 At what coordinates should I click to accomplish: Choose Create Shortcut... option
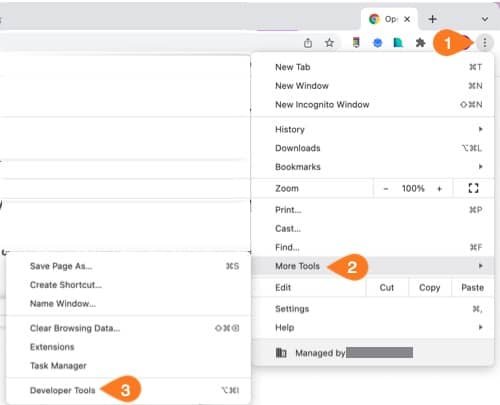(x=128, y=285)
